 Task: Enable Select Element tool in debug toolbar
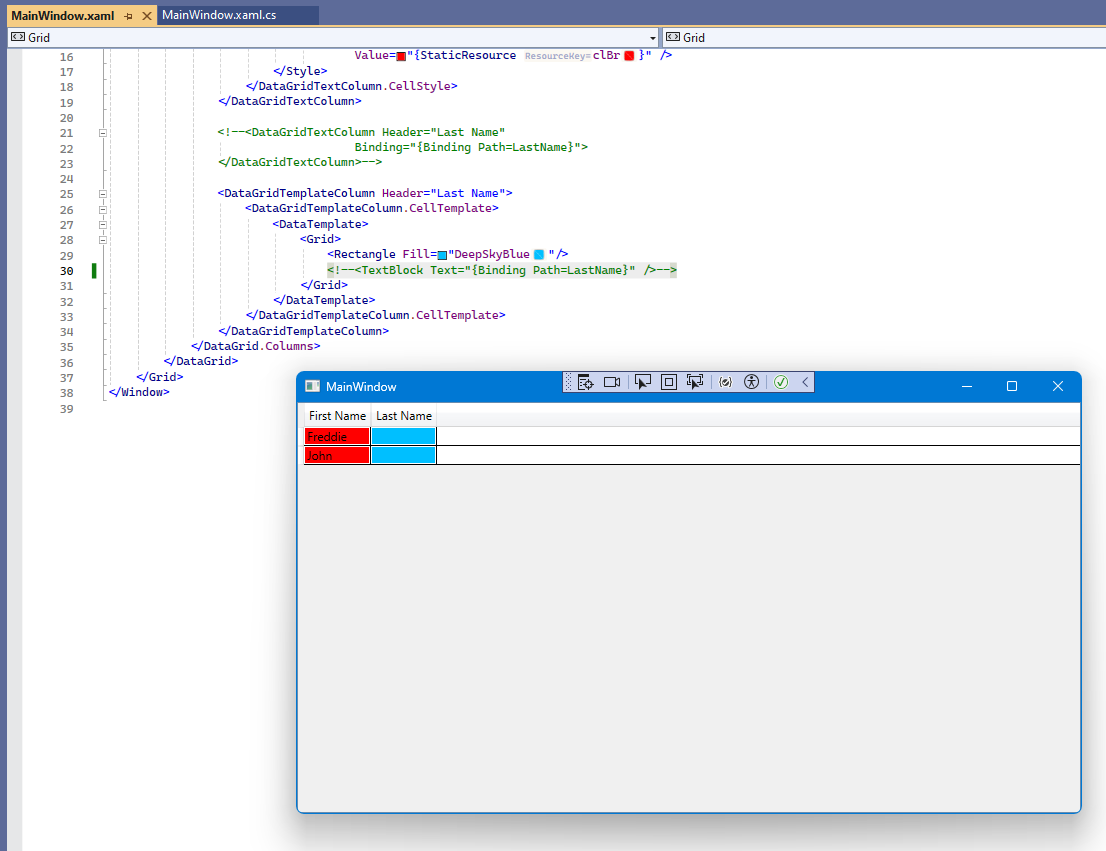643,382
